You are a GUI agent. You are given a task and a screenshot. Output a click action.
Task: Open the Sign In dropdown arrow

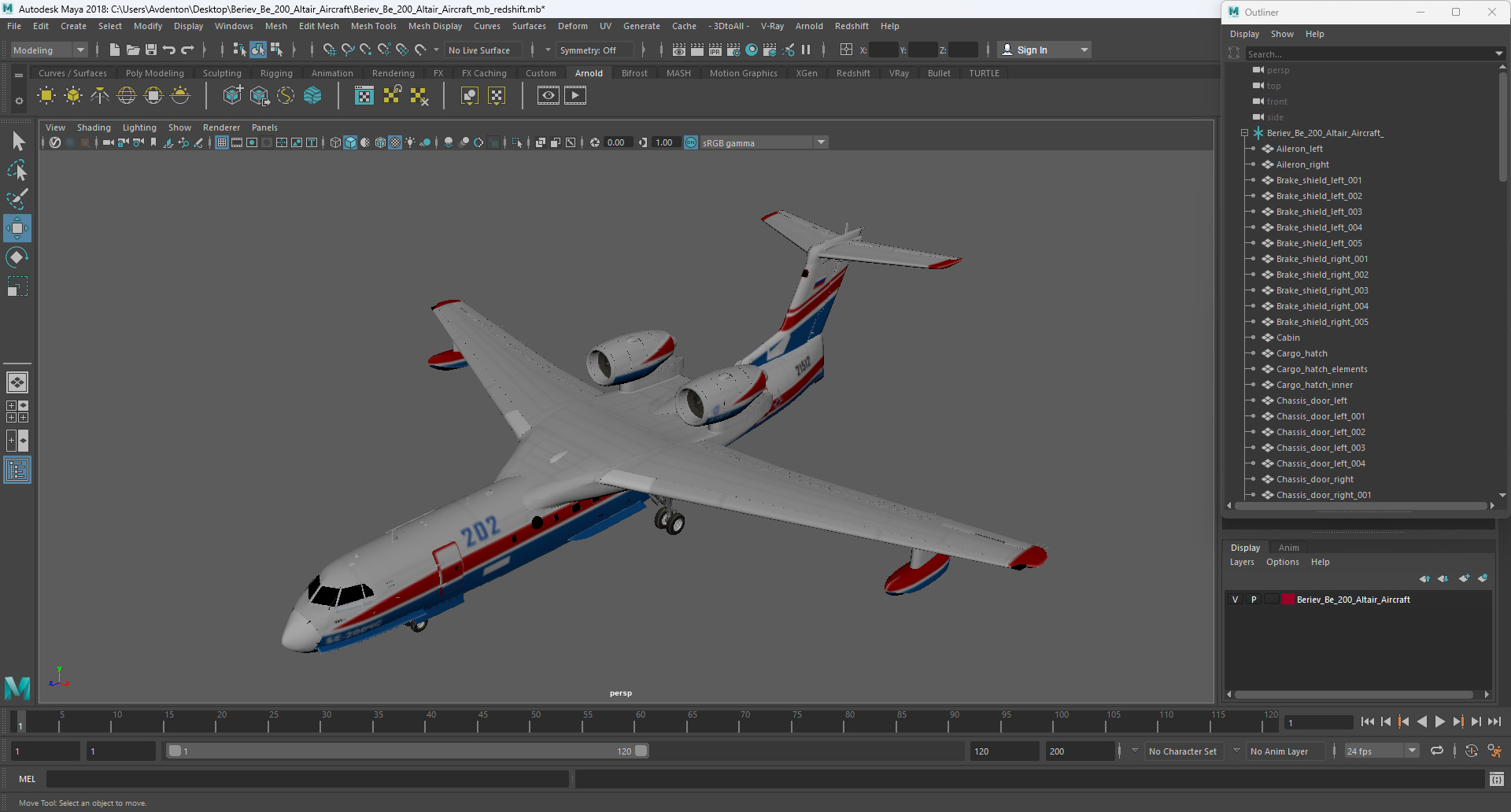(x=1084, y=50)
